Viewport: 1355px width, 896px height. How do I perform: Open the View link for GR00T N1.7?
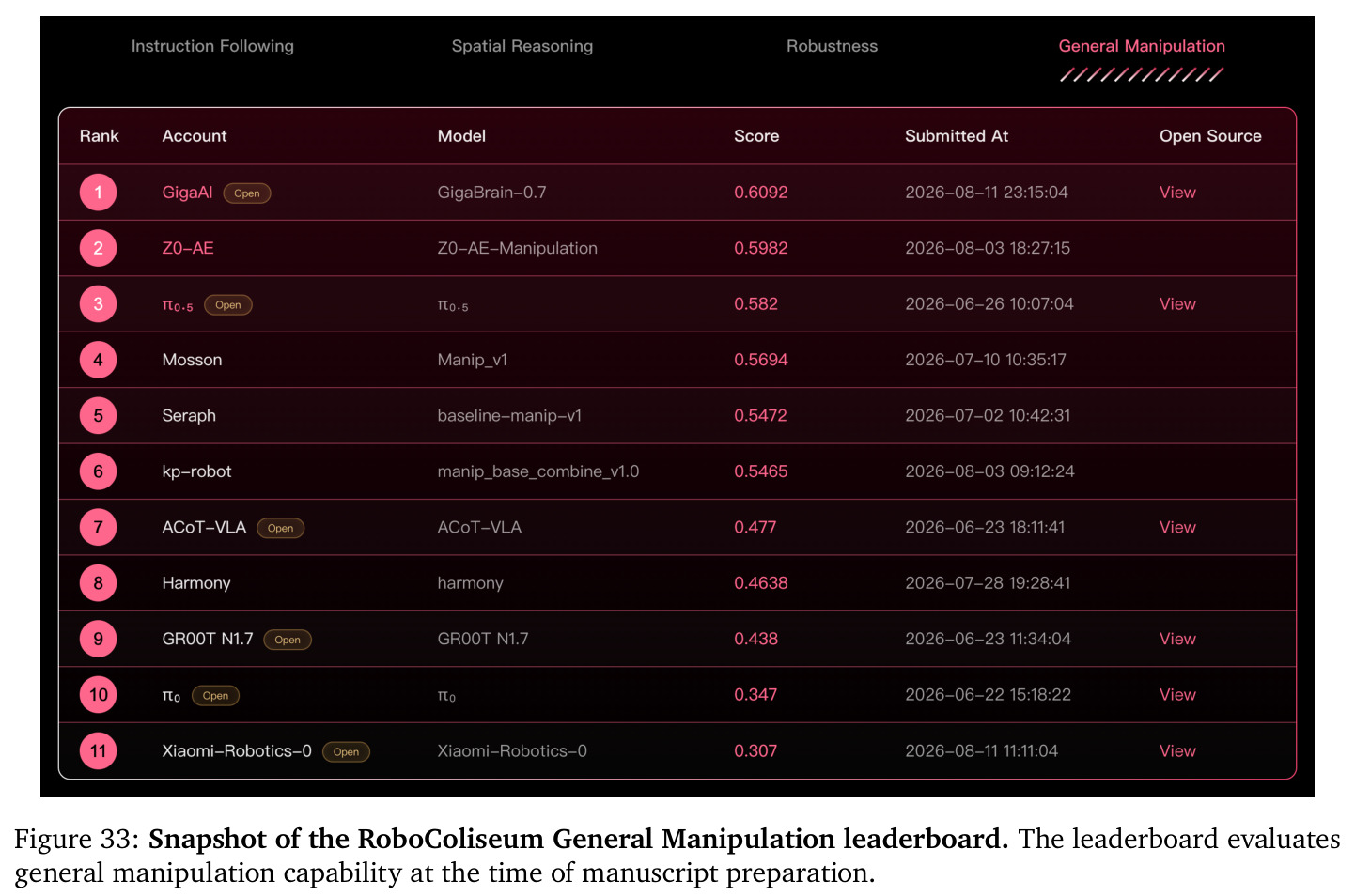[1177, 640]
